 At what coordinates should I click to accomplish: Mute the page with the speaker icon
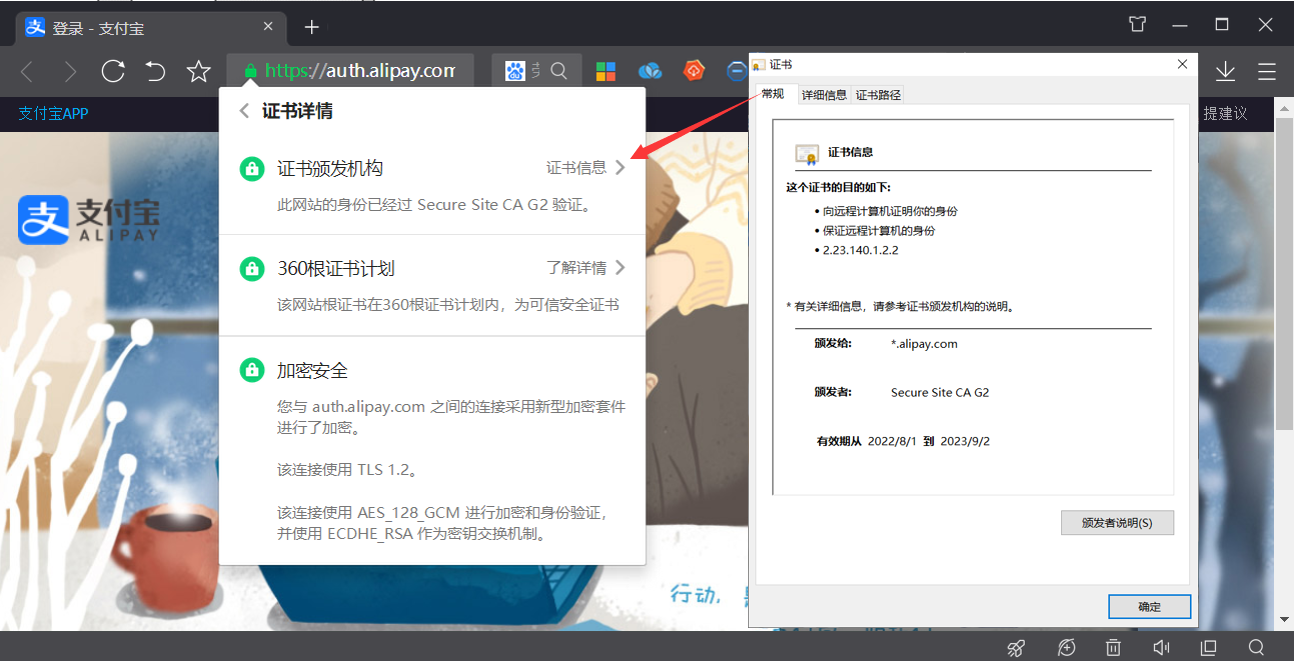(1161, 647)
